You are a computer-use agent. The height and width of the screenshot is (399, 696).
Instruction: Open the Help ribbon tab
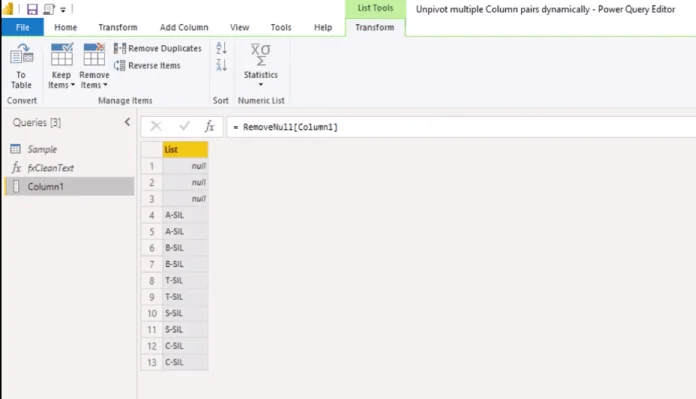tap(323, 27)
